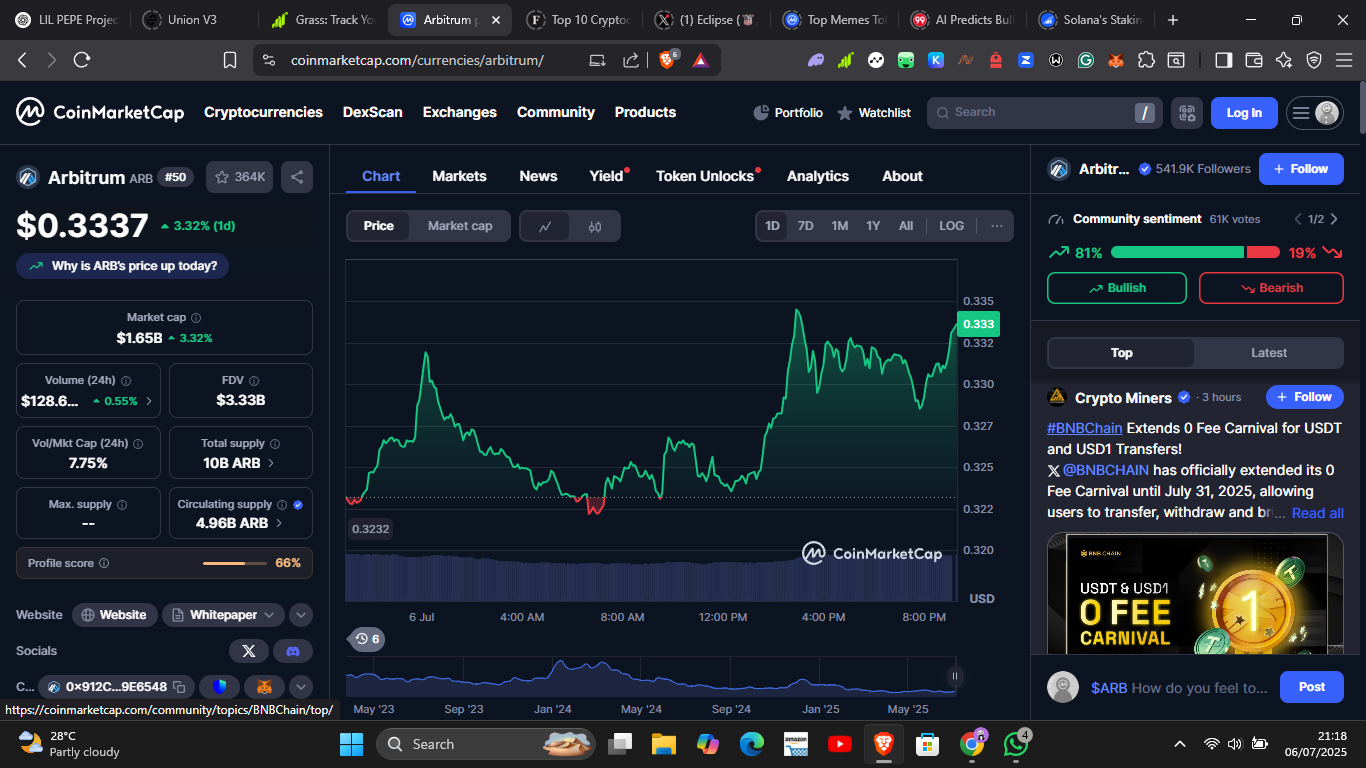Screen dimensions: 1366x768
Task: Set chart range to 7D
Action: (805, 226)
